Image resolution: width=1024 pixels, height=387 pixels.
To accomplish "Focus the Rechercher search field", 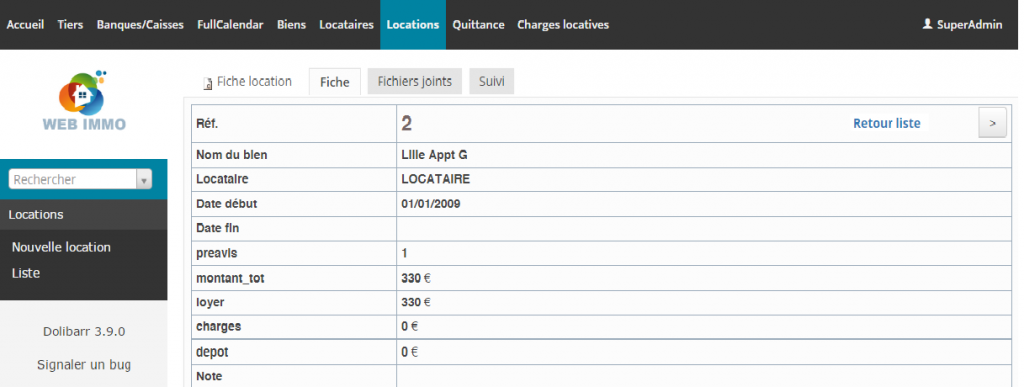I will pyautogui.click(x=72, y=180).
